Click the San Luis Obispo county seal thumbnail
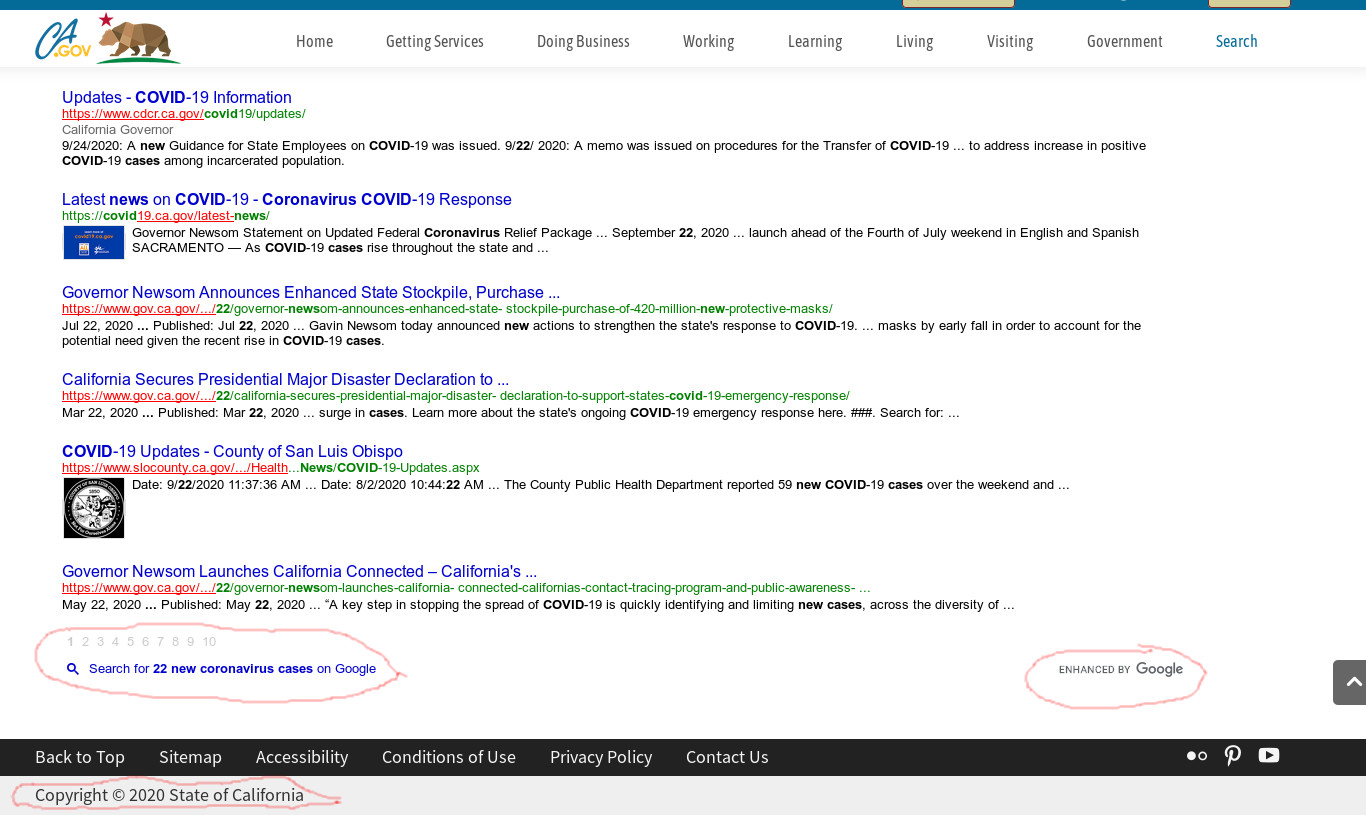Image resolution: width=1366 pixels, height=815 pixels. tap(94, 508)
